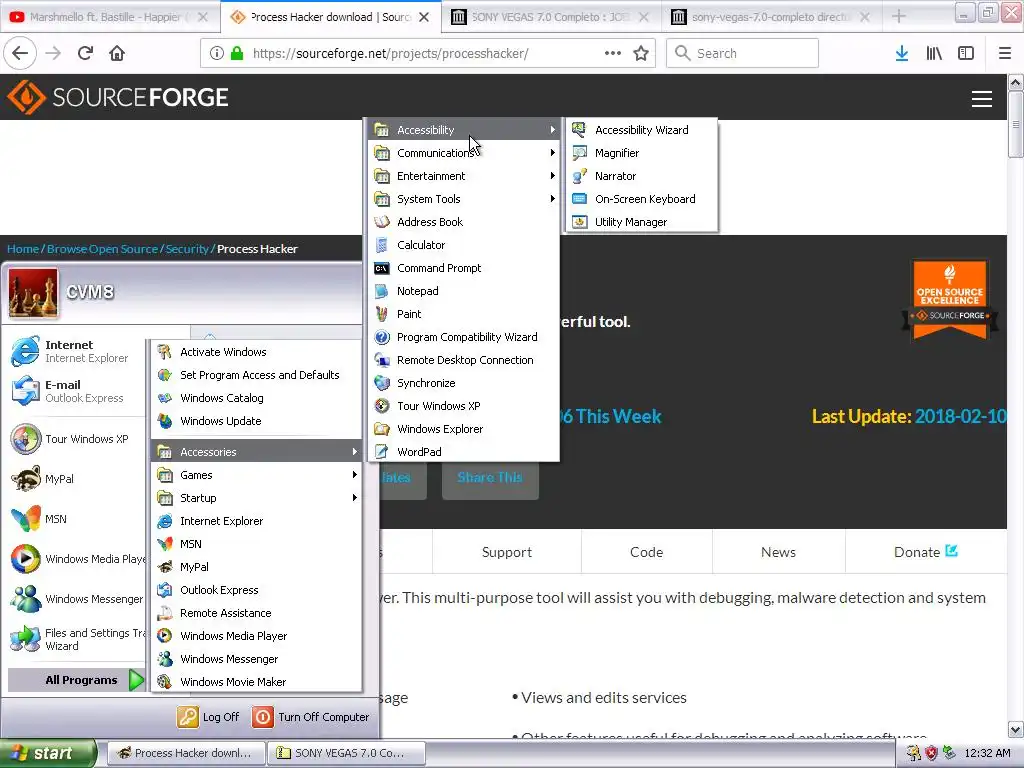Switch to sony-vegas-7.0-completo directory tab
Screen dimensions: 1024x768
coord(771,17)
